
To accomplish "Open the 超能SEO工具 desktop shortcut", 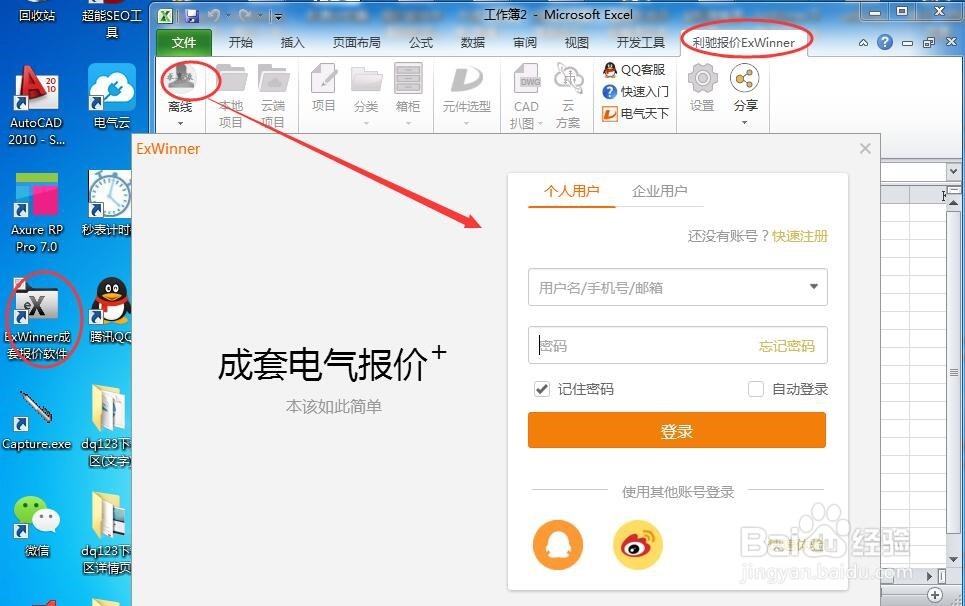I will click(x=111, y=20).
